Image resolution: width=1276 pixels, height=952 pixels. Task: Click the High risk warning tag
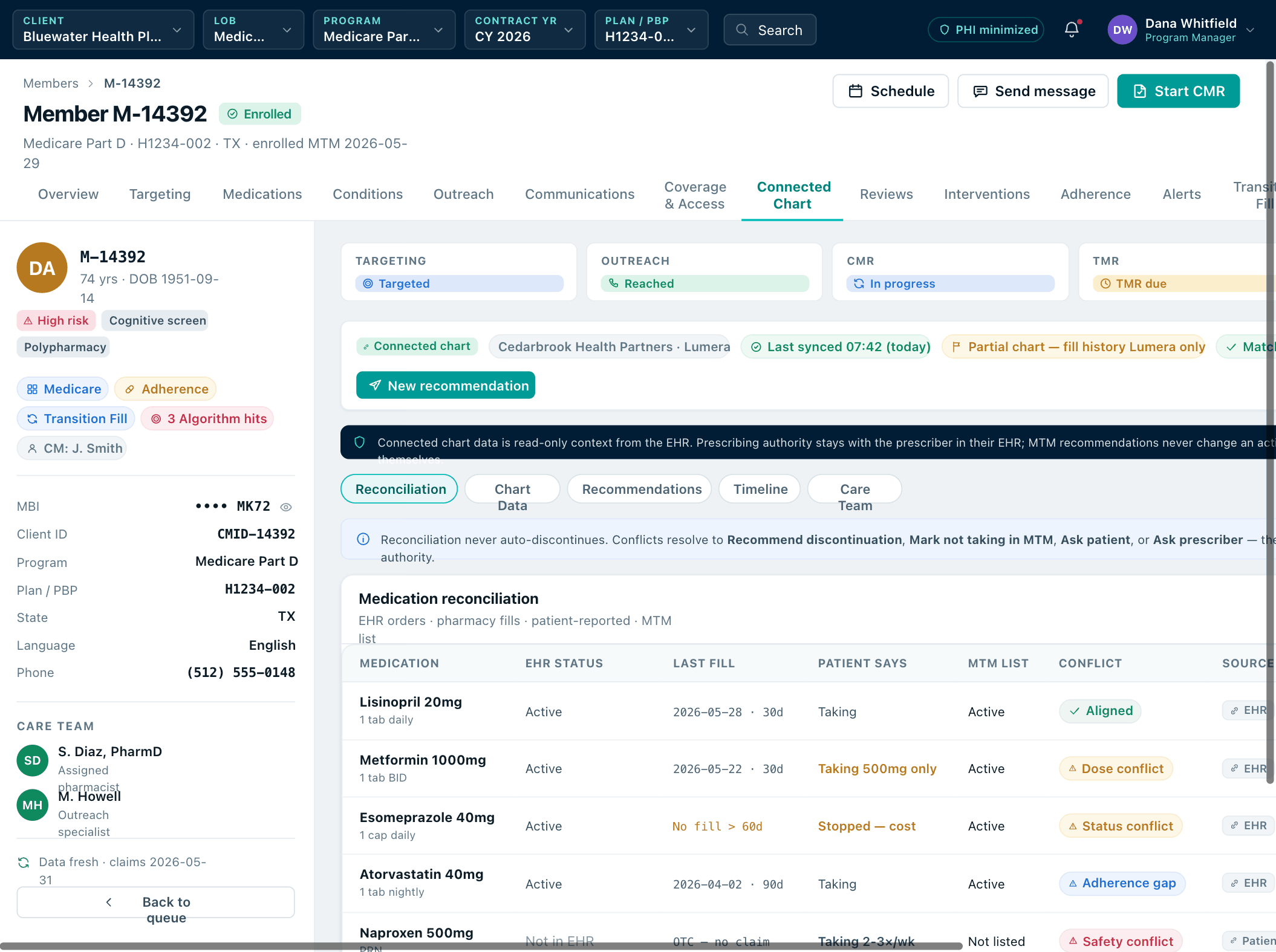(56, 320)
